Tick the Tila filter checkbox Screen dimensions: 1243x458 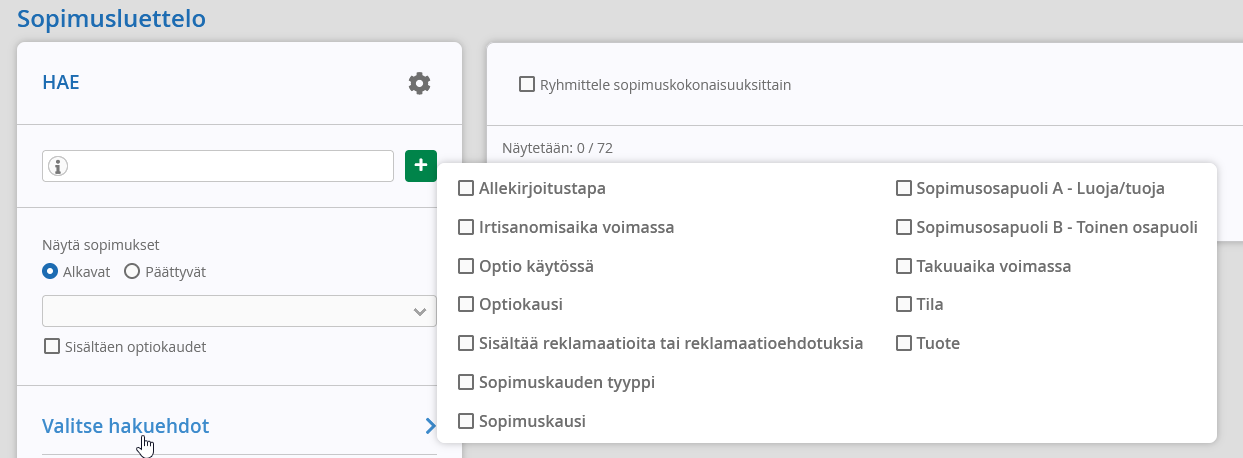tap(903, 304)
